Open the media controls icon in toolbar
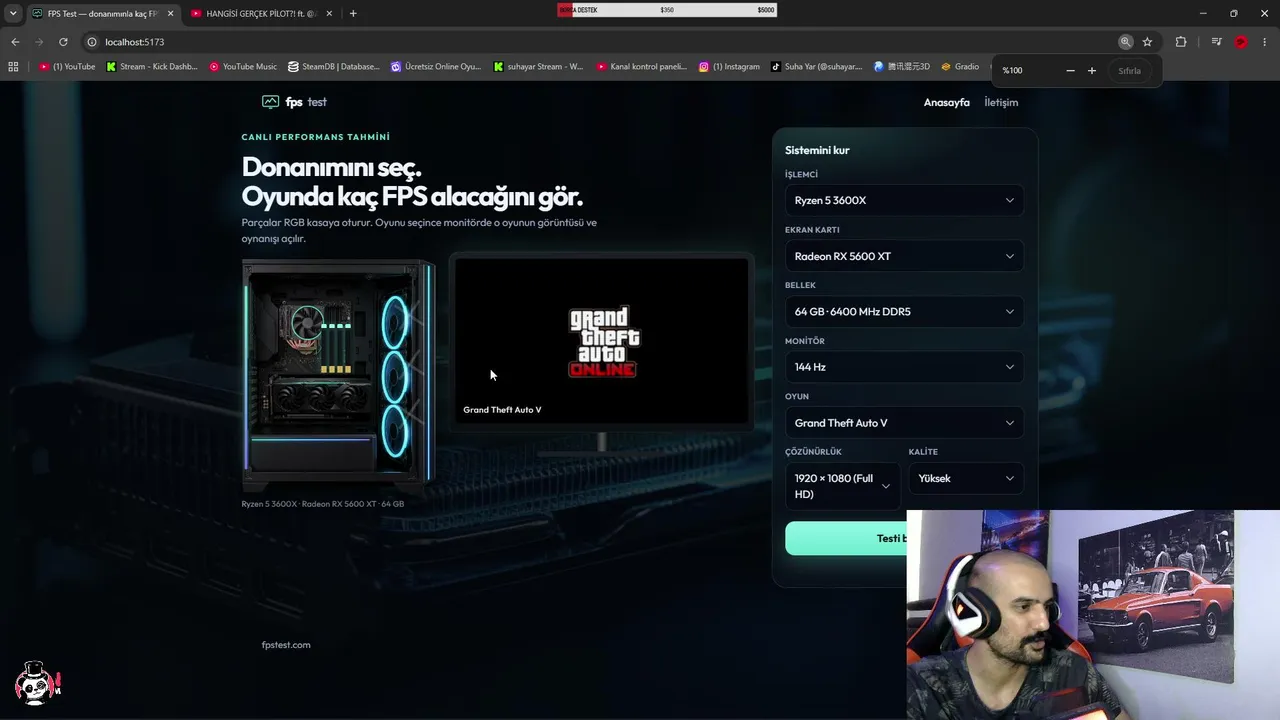Viewport: 1280px width, 720px height. tap(1216, 42)
